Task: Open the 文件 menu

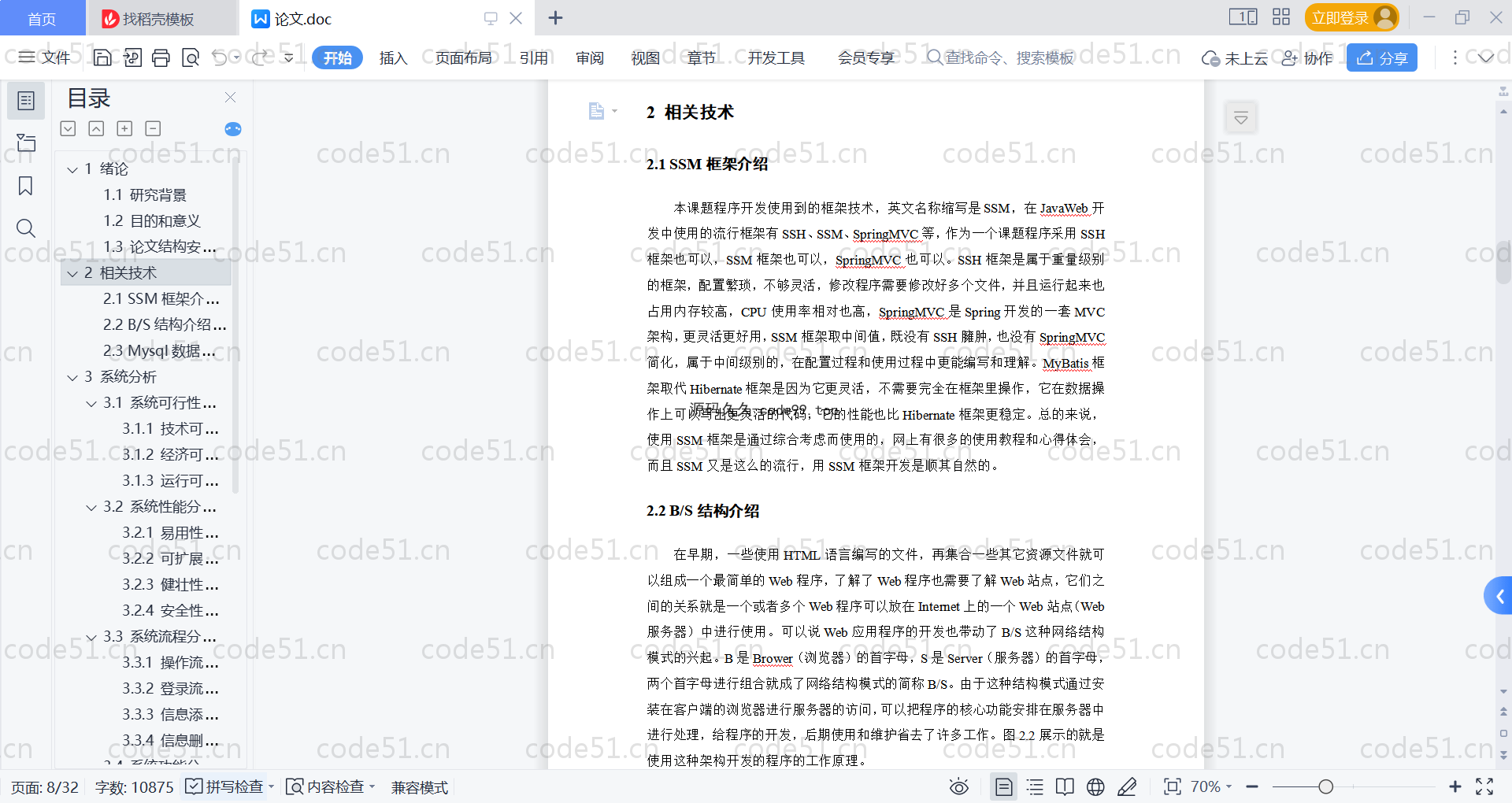Action: click(x=45, y=57)
